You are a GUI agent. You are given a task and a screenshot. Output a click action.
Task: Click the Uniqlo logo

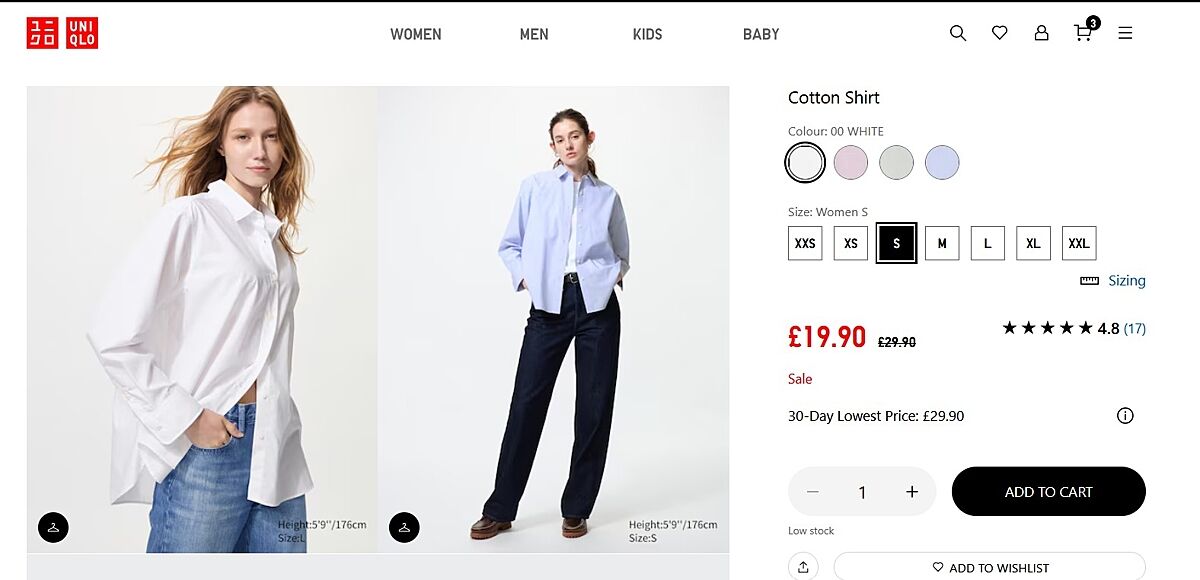[x=62, y=33]
